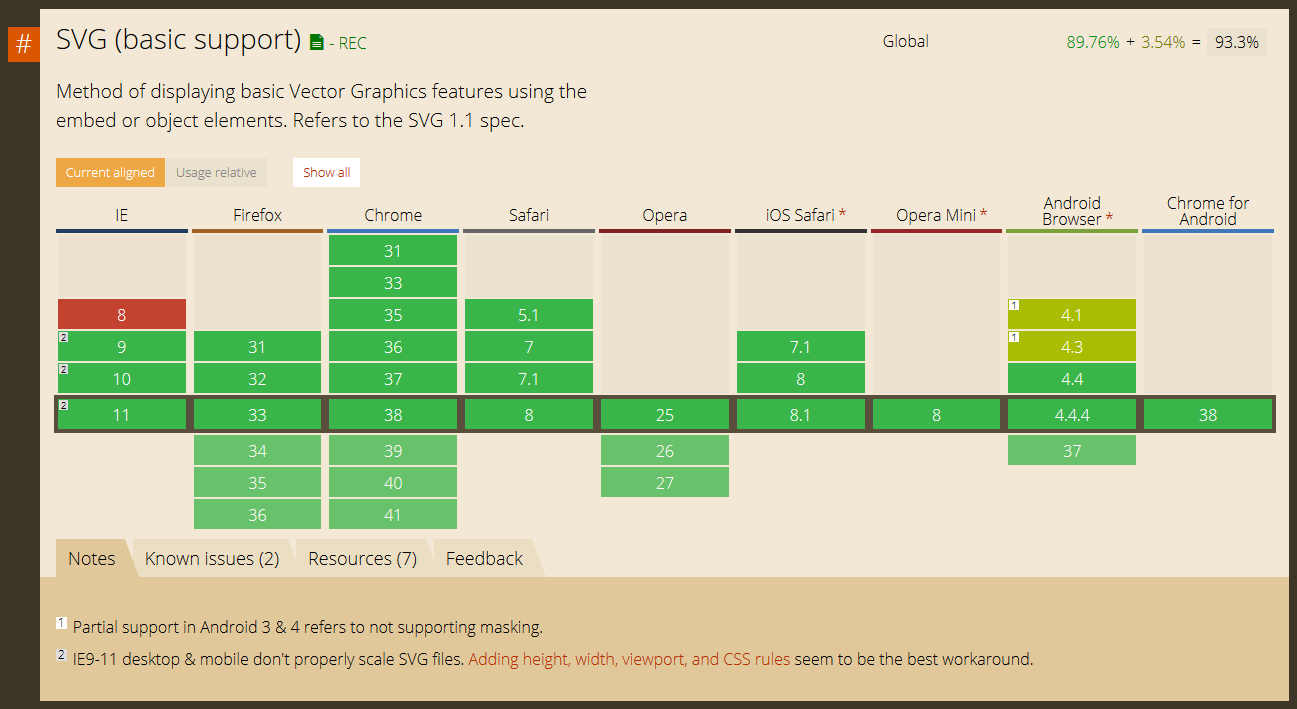This screenshot has height=709, width=1297.
Task: Select the Chrome 40 cell
Action: point(393,482)
